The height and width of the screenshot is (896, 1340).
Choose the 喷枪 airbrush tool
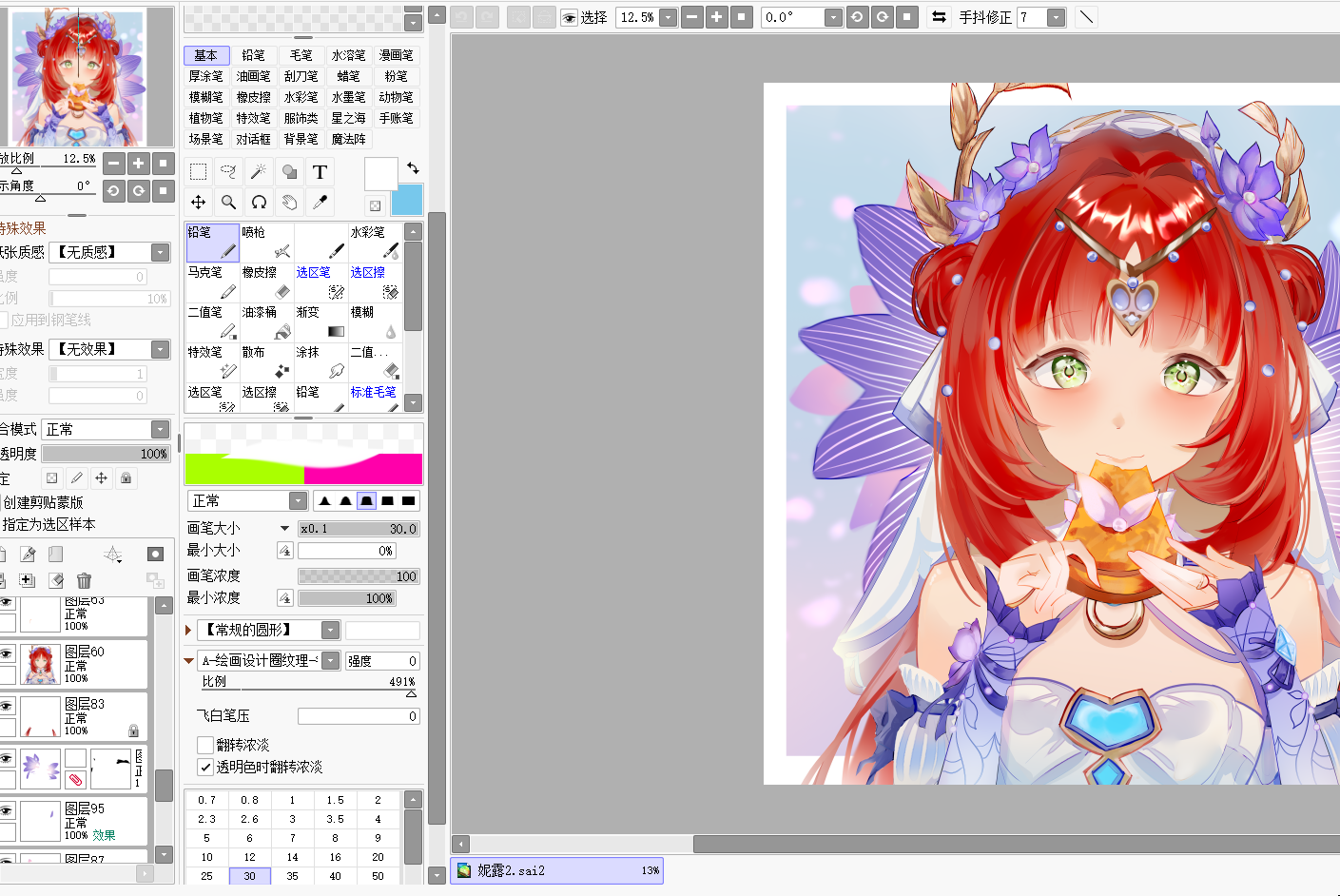click(x=267, y=243)
